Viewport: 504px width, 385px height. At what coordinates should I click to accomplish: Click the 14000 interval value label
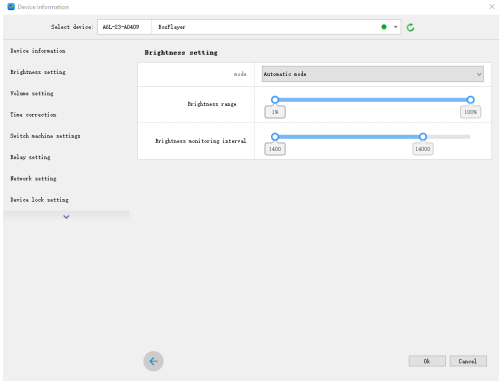pyautogui.click(x=423, y=149)
